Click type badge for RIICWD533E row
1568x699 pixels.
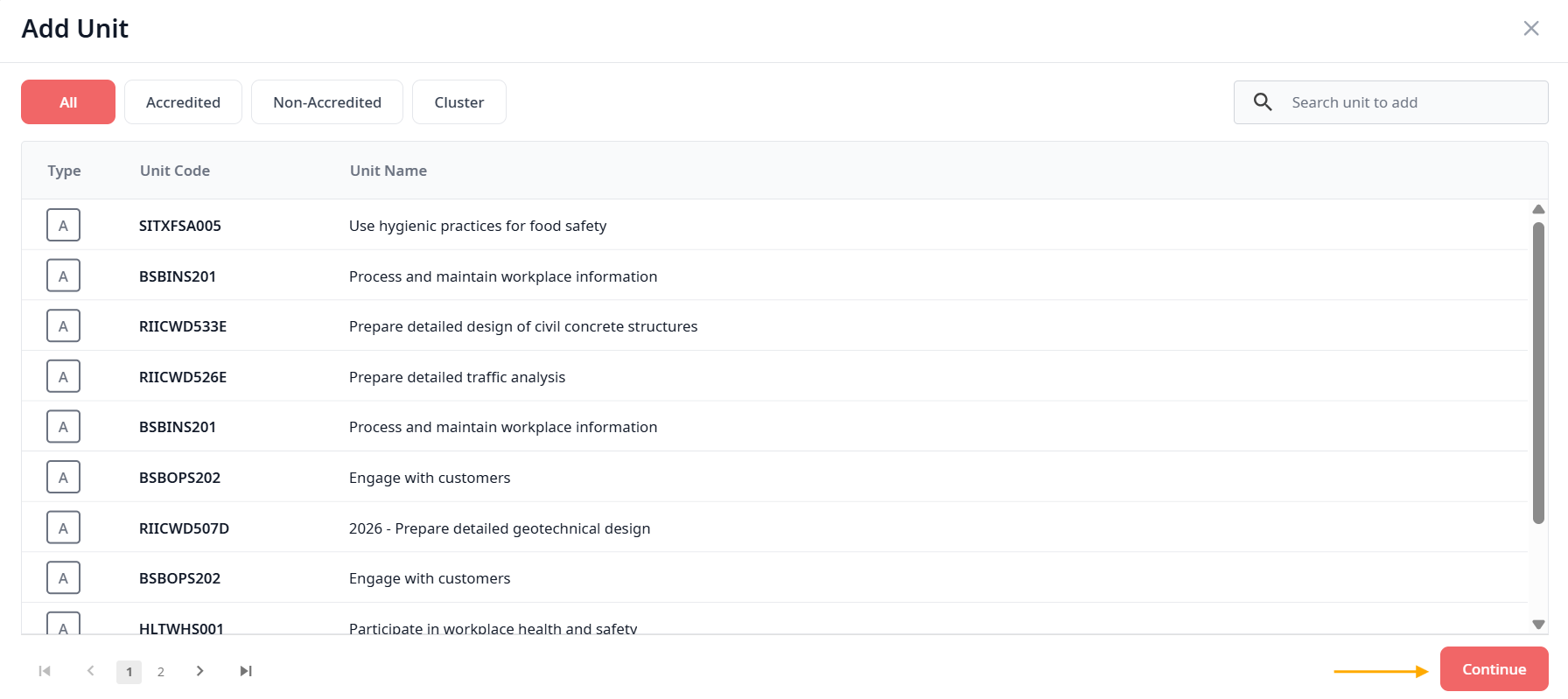point(63,326)
